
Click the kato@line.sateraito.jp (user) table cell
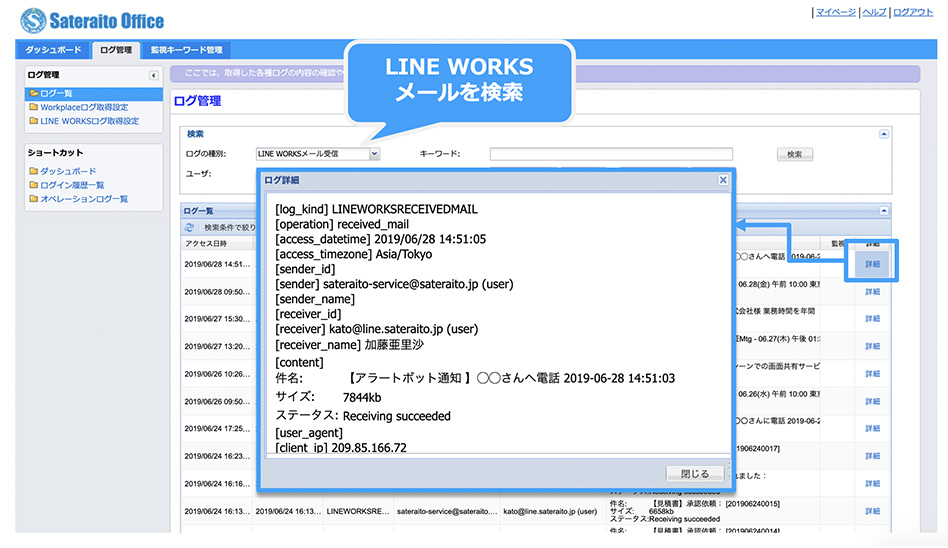click(550, 511)
